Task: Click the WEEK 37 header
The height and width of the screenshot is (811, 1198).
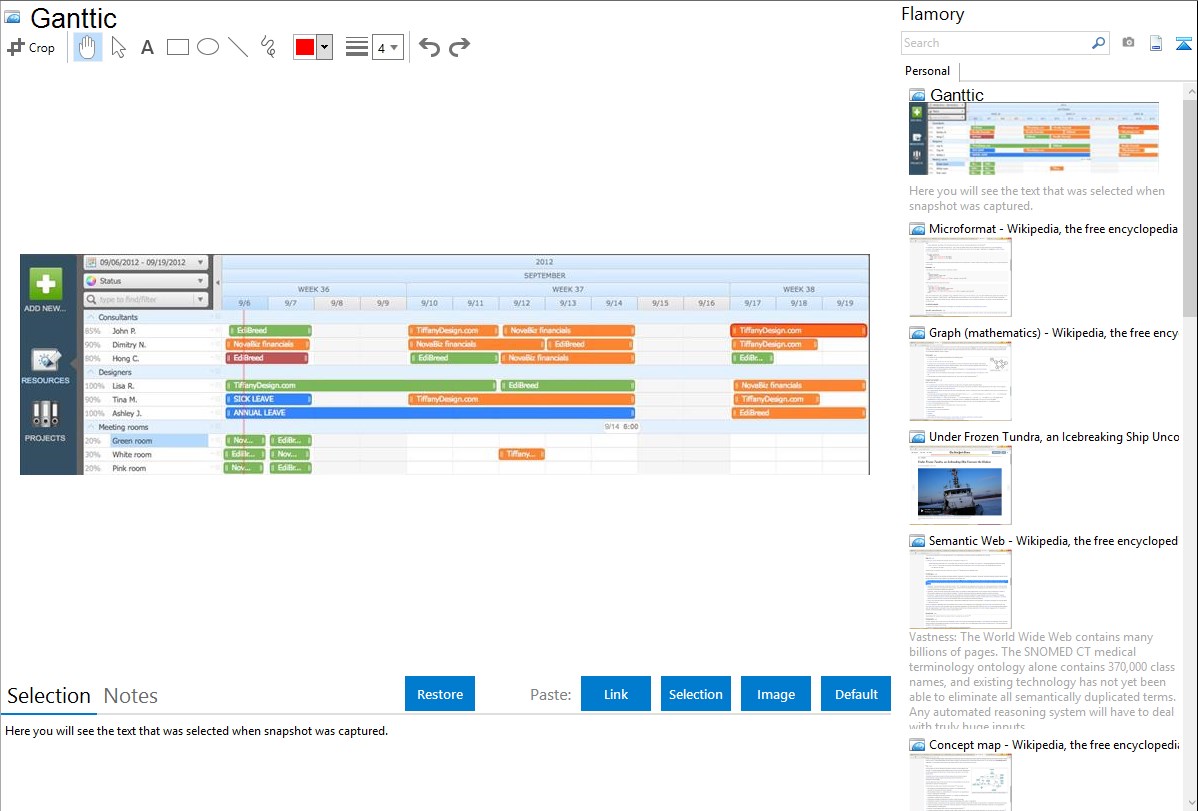Action: click(568, 289)
